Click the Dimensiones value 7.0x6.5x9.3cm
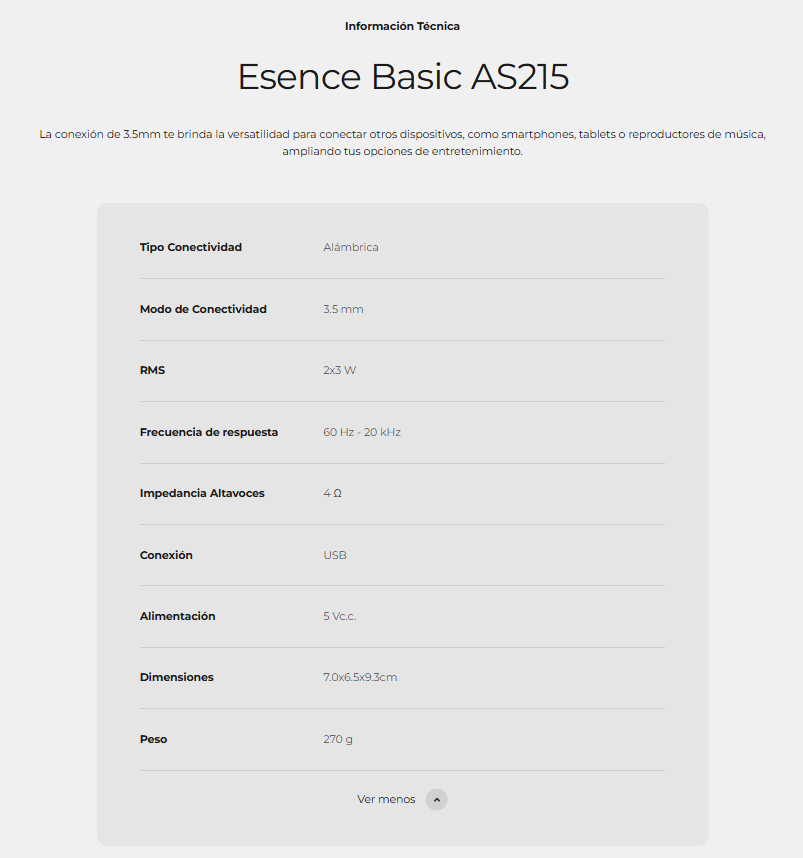 tap(360, 677)
